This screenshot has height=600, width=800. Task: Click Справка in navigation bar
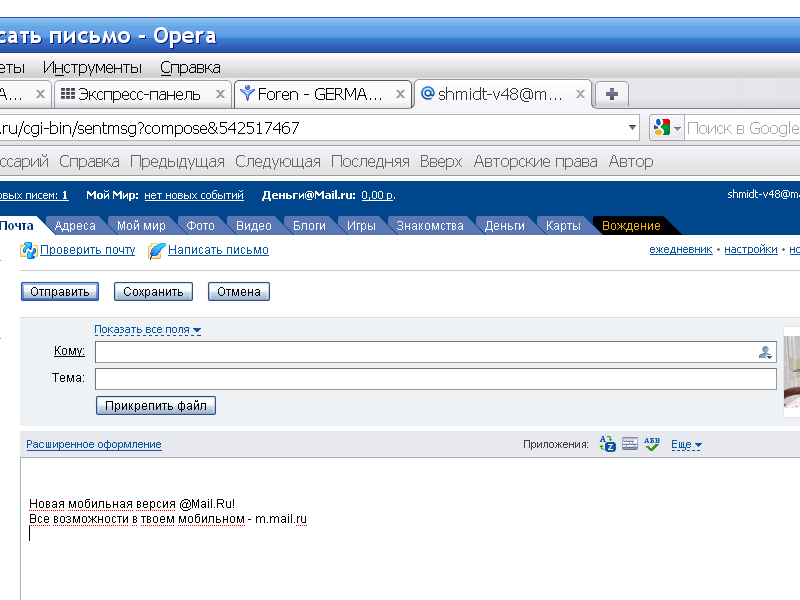point(89,161)
